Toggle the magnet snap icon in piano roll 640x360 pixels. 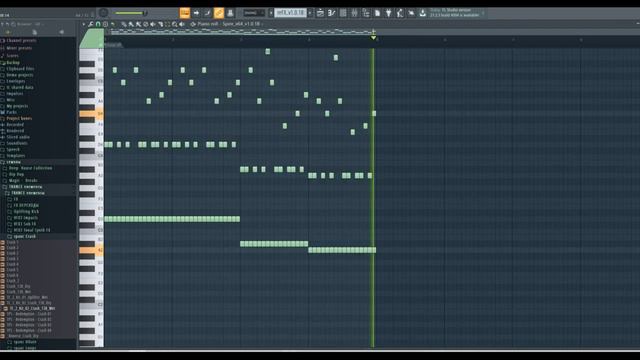click(98, 24)
